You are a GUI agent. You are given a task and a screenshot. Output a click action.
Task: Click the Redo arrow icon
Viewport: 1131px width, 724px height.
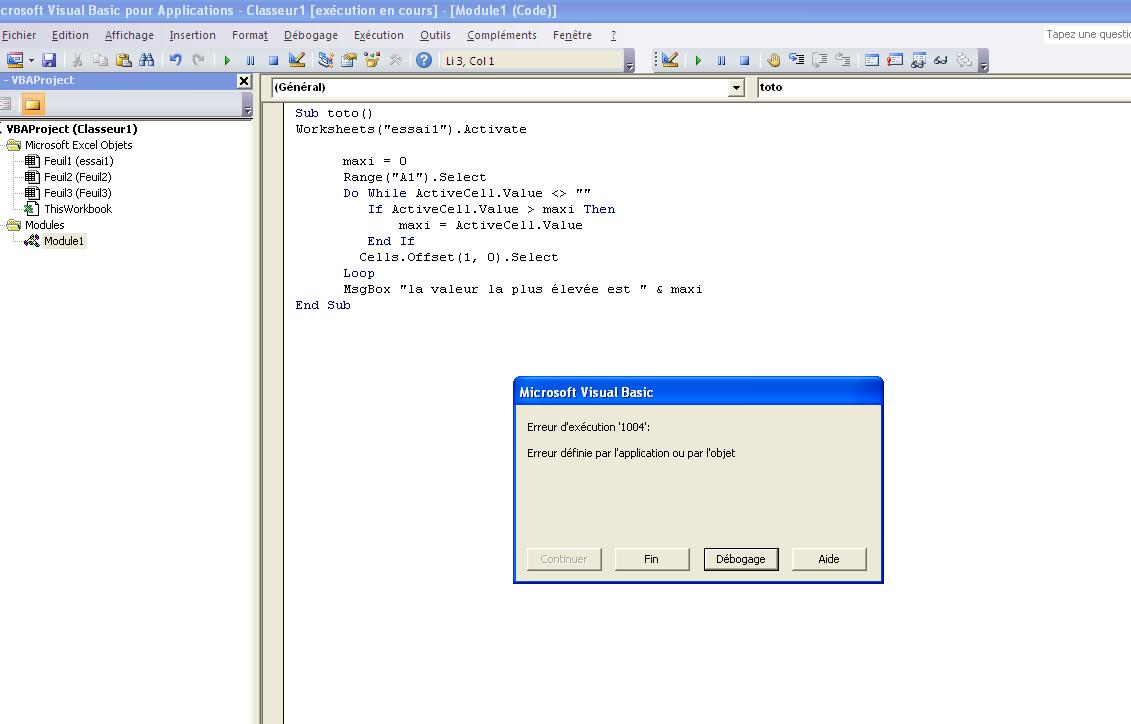[x=198, y=61]
